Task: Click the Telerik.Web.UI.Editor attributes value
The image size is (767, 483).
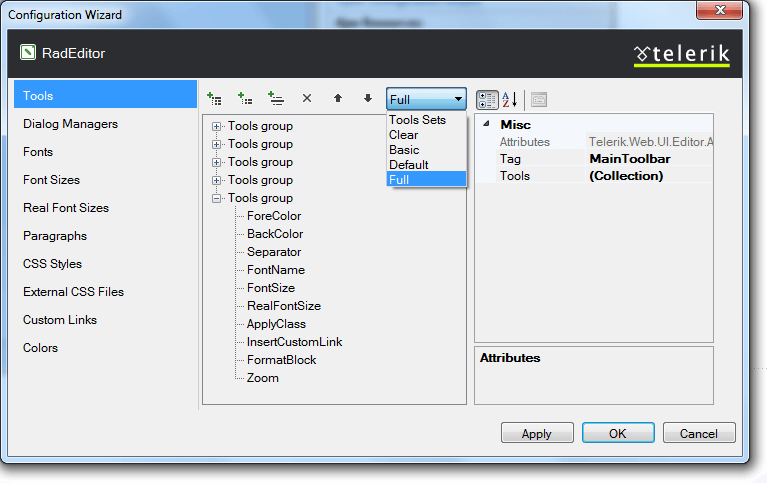Action: (x=650, y=142)
